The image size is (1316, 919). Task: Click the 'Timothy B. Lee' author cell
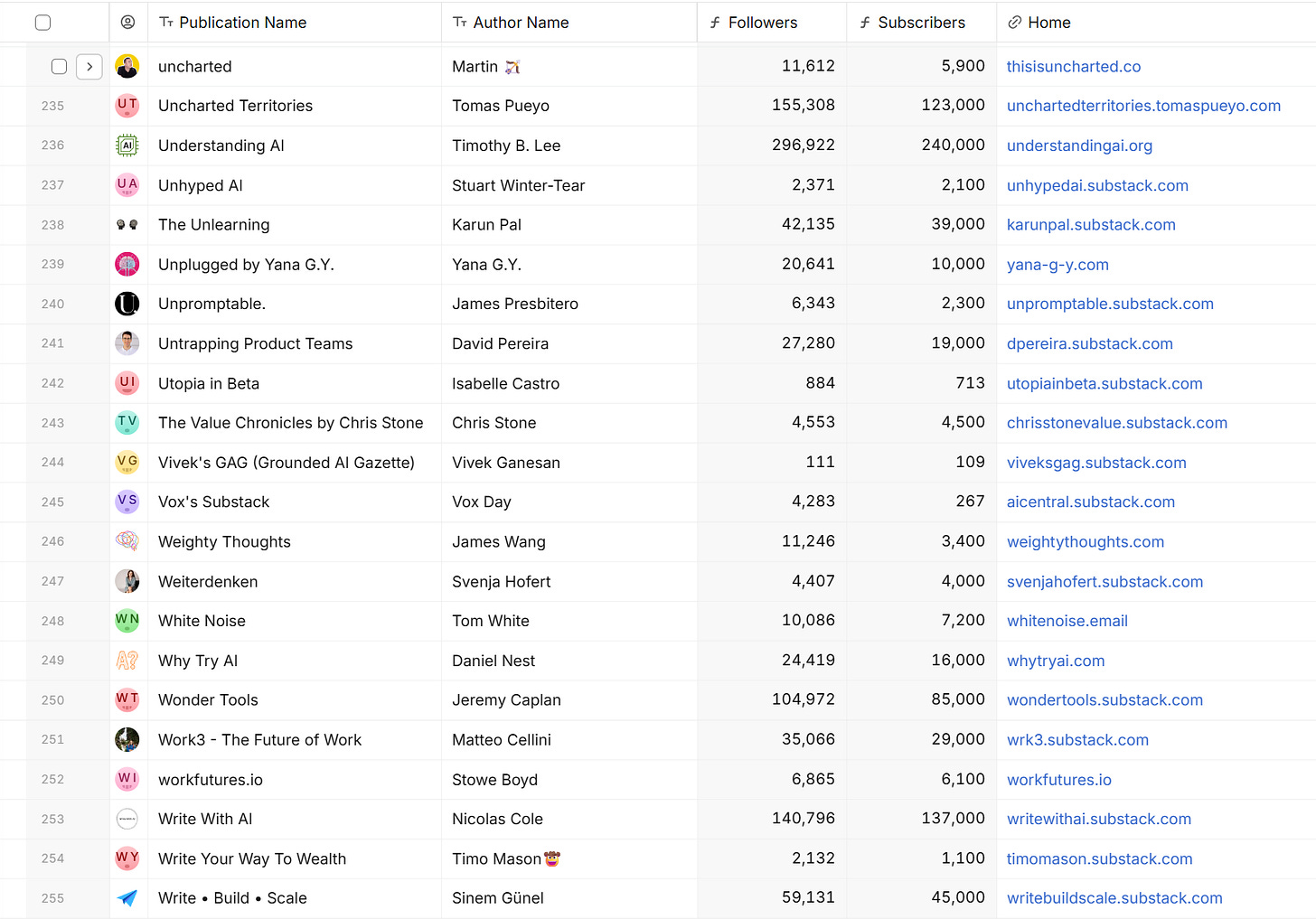569,145
